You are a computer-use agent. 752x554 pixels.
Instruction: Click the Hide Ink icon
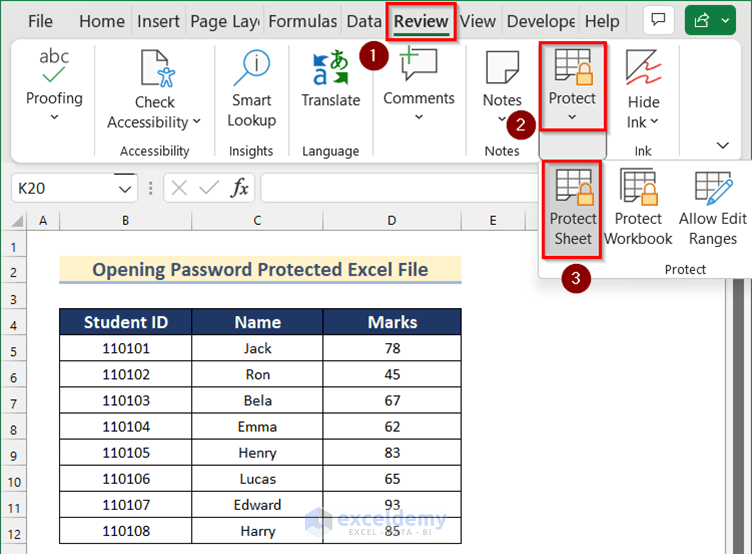pos(643,68)
